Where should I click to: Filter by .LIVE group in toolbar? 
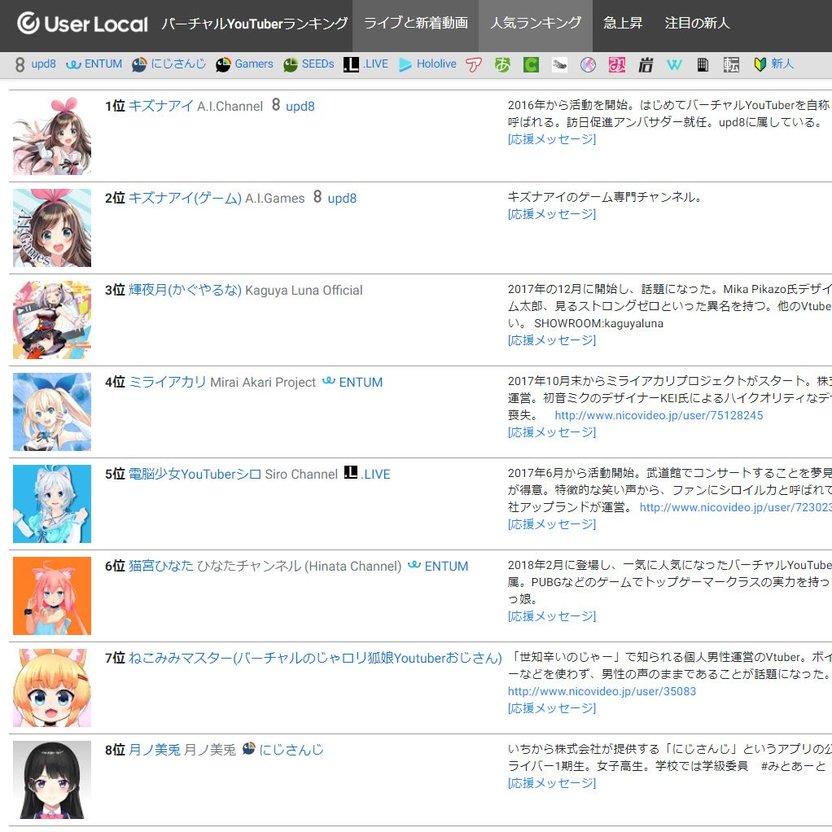366,64
